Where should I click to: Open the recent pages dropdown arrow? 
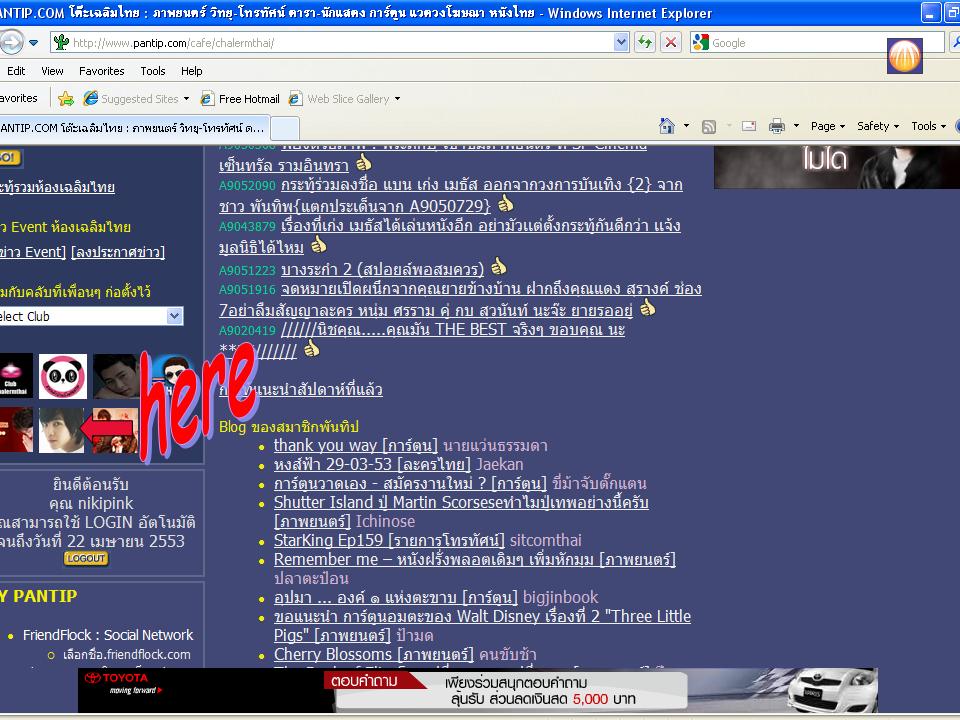pos(34,43)
